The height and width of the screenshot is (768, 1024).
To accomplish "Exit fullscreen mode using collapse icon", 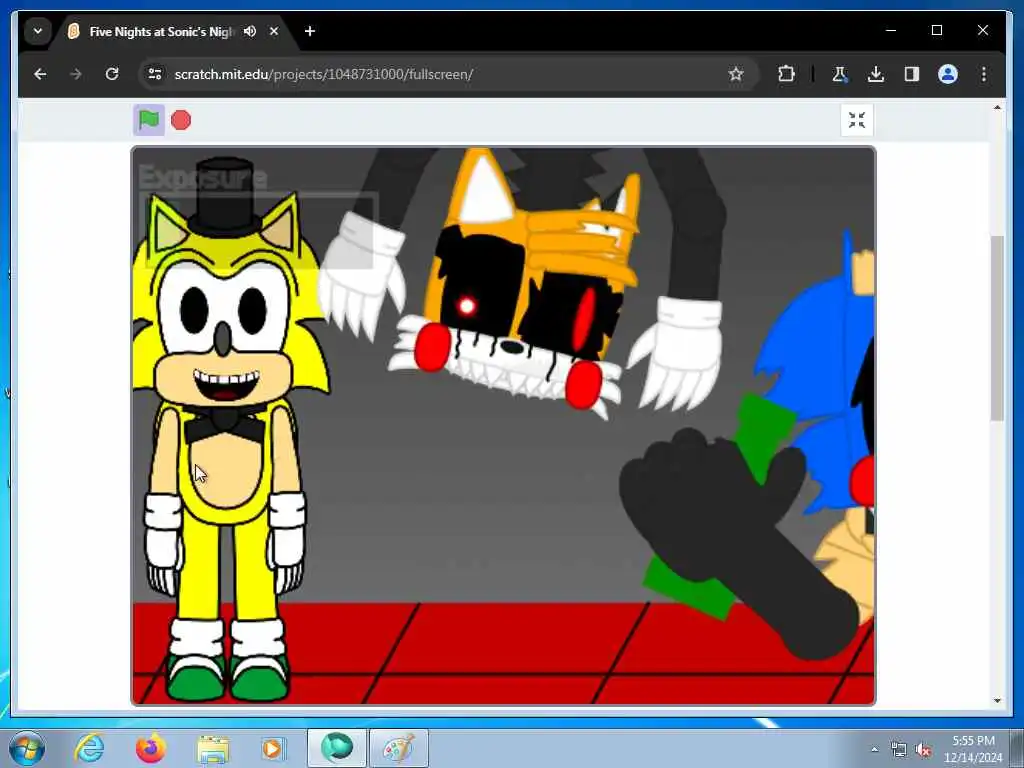I will 856,120.
